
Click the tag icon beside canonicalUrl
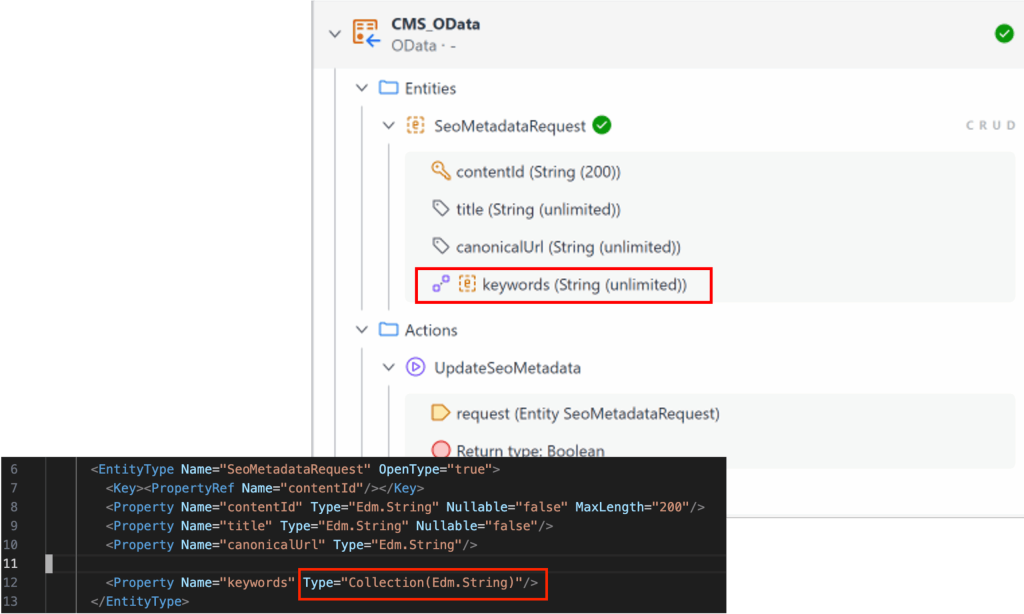click(440, 247)
